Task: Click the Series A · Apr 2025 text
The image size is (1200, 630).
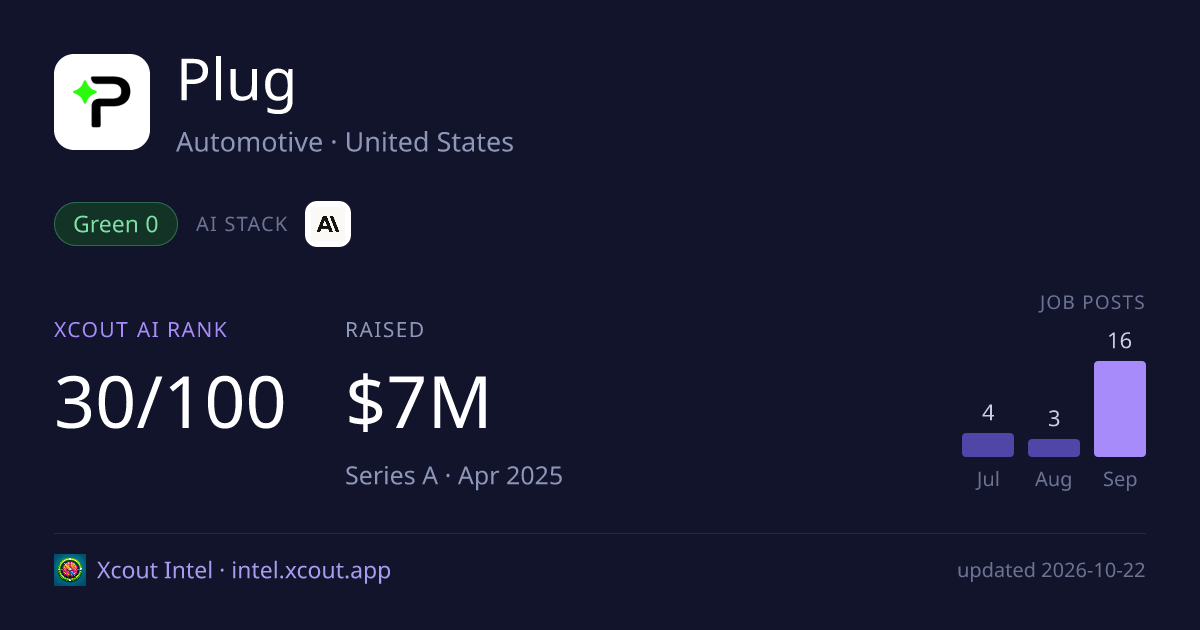Action: coord(454,475)
